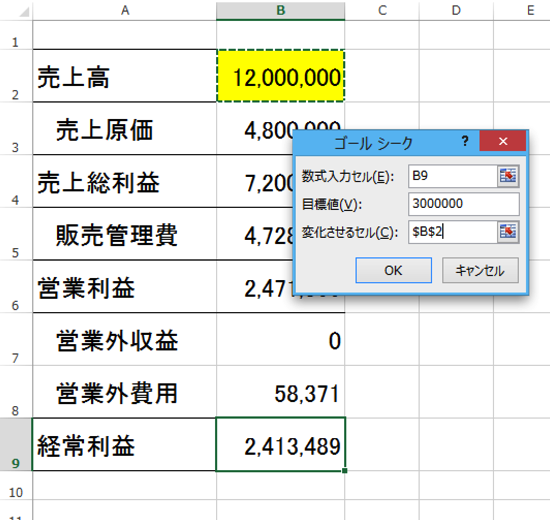Click the cell showing 58,371
Viewport: 550px width, 520px height.
pos(281,392)
